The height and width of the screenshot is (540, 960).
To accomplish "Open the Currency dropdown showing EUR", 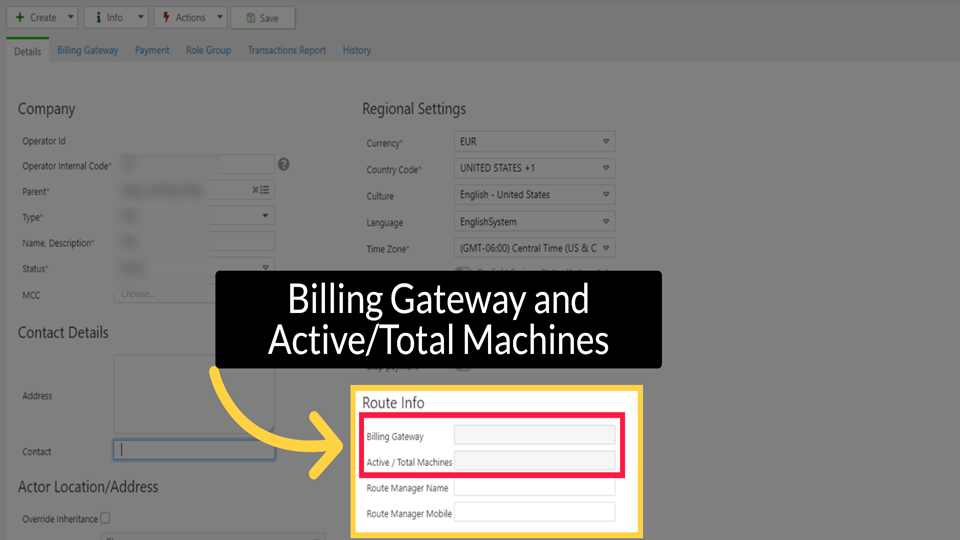I will pos(534,142).
